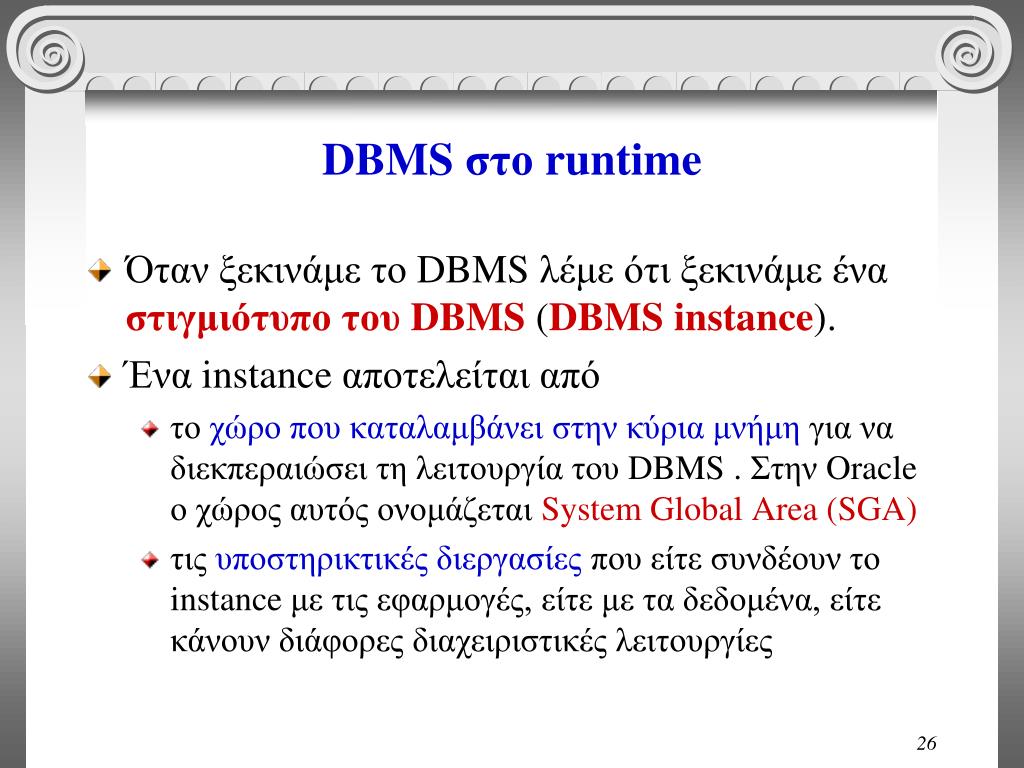Viewport: 1024px width, 768px height.
Task: Click the red sub-bullet before "το χώρο"
Action: [150, 430]
